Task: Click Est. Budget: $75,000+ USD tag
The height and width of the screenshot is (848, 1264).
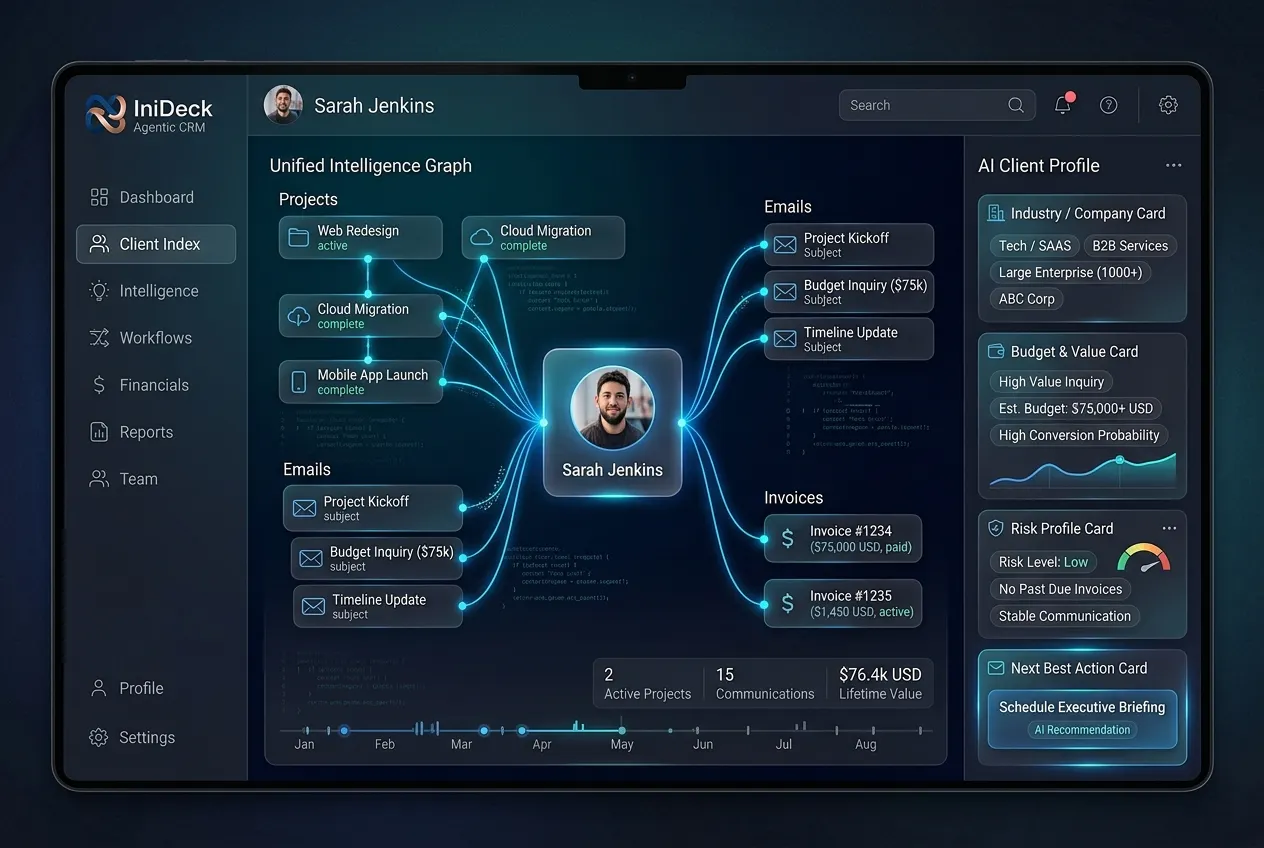Action: pos(1076,408)
